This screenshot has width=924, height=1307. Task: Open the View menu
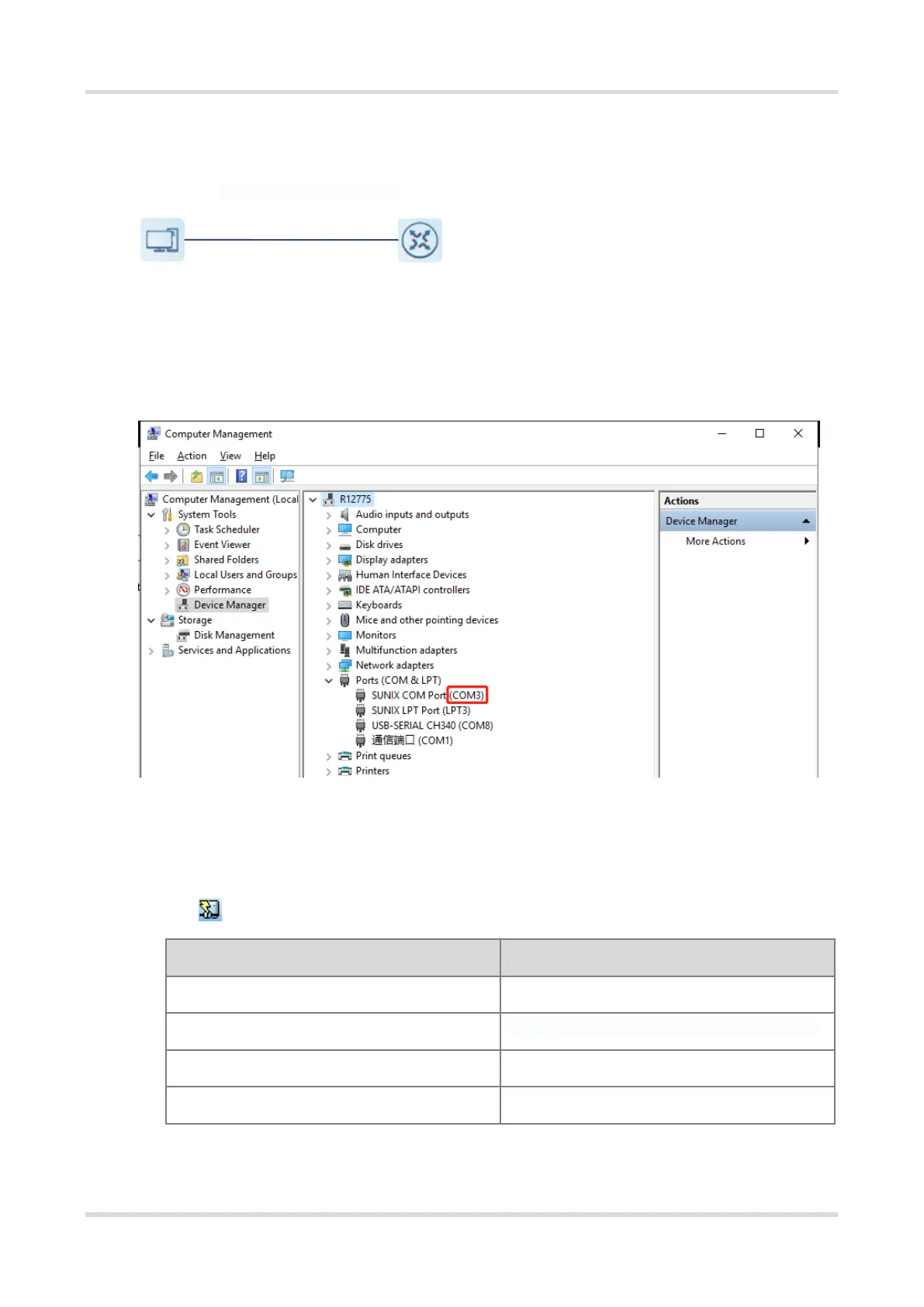[x=230, y=456]
